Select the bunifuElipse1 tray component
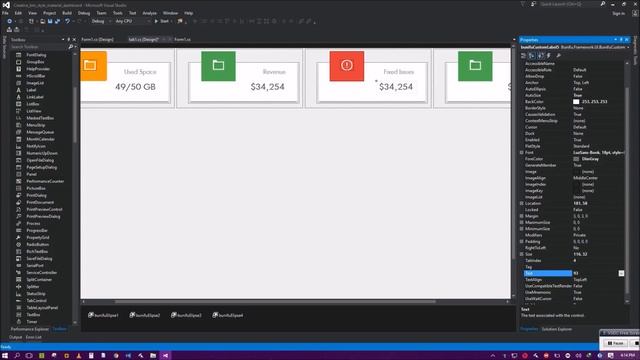 [103, 315]
